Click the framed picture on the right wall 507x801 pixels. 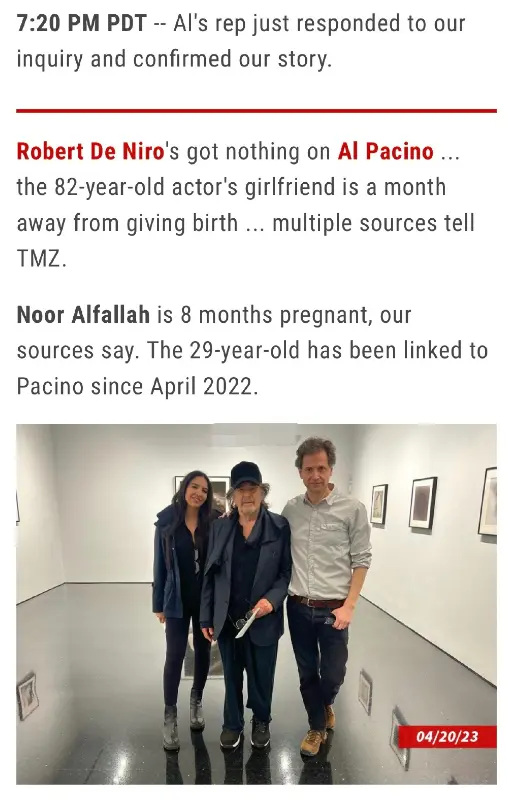tap(422, 503)
